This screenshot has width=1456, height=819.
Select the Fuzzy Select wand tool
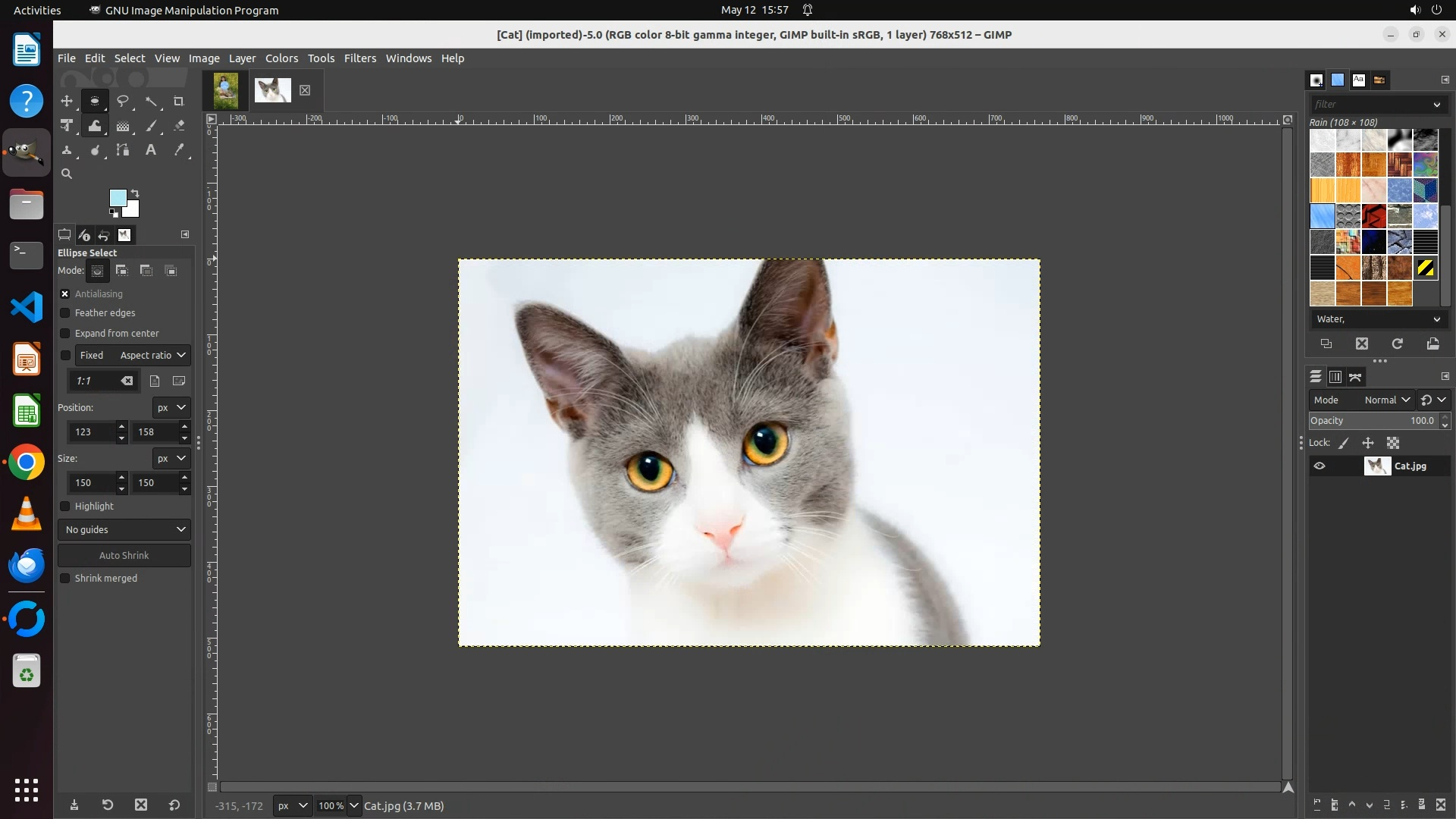(x=151, y=101)
